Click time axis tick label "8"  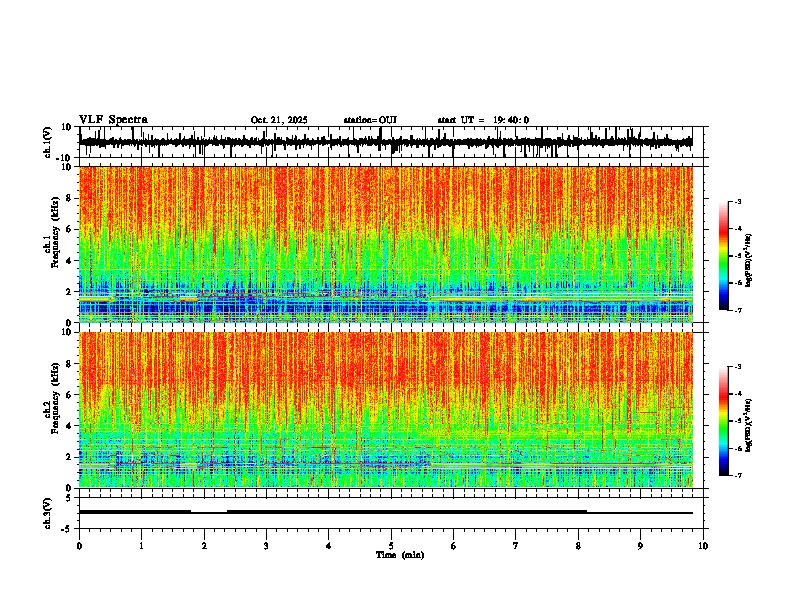[578, 546]
